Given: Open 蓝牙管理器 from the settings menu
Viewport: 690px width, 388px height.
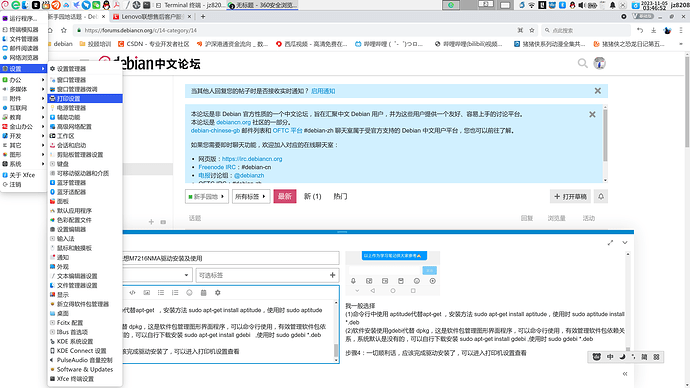Looking at the screenshot, I should 85,183.
